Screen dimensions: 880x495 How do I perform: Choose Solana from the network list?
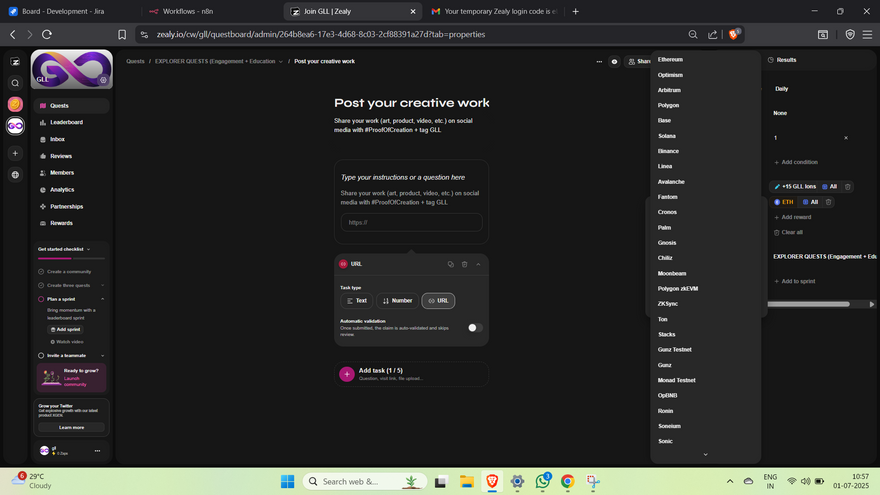click(x=667, y=136)
